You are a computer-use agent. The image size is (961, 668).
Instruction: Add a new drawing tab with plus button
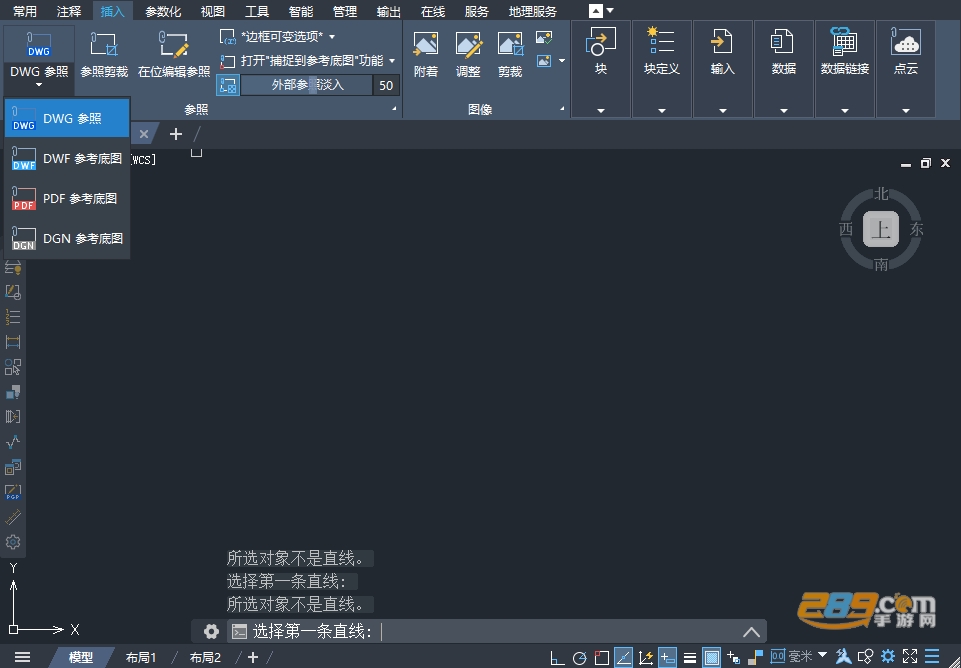(176, 134)
